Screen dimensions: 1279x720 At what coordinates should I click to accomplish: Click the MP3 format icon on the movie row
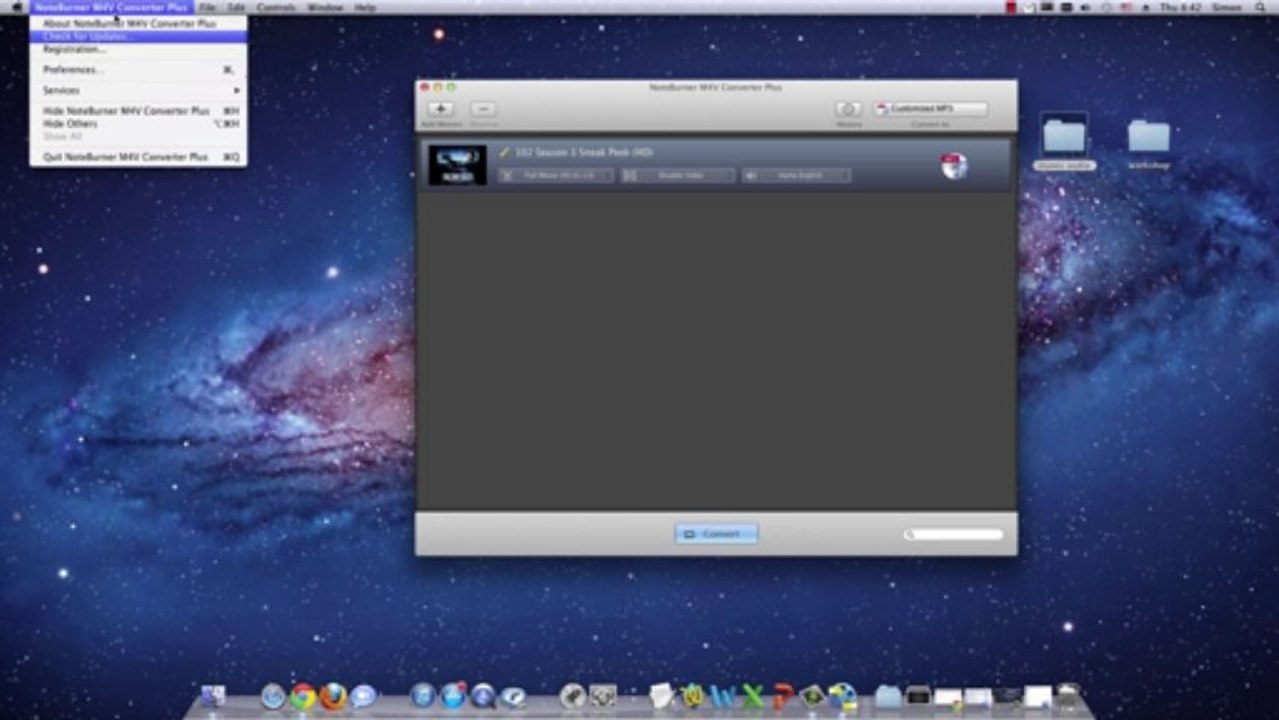point(954,166)
